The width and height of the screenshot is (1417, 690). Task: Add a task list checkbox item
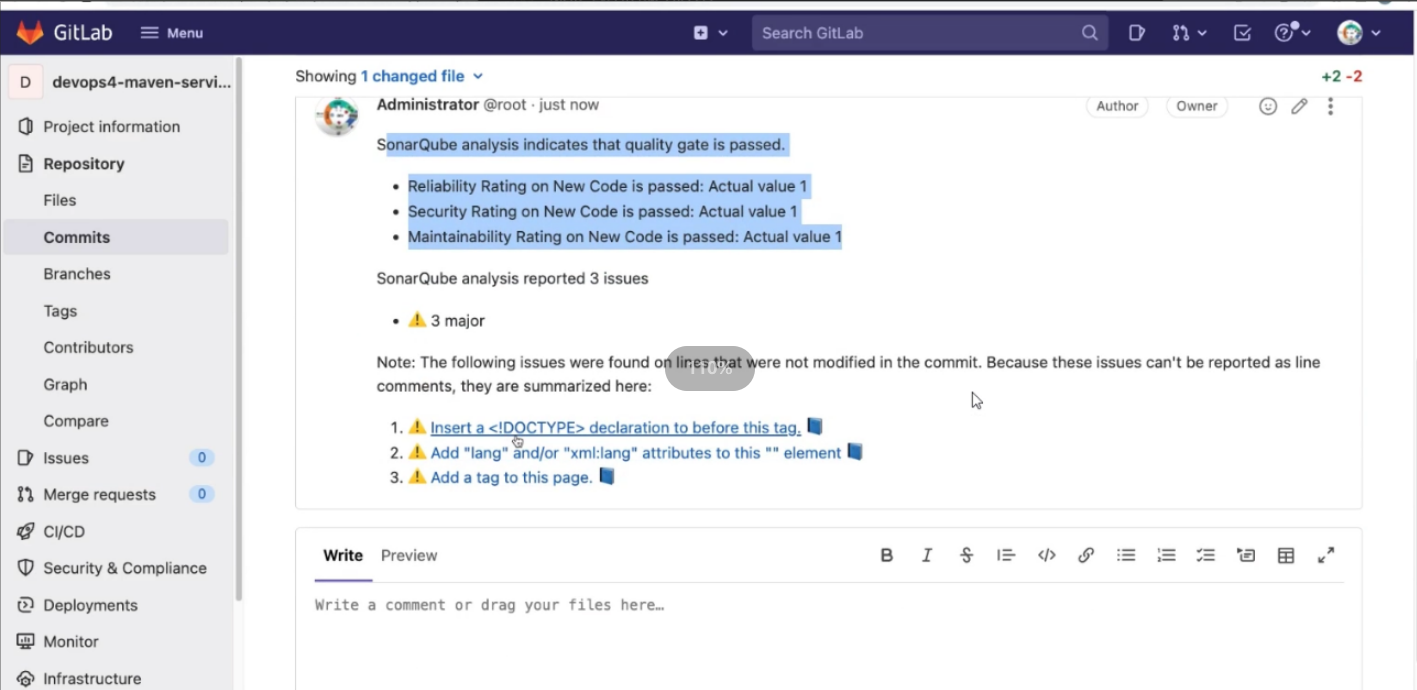(x=1206, y=555)
